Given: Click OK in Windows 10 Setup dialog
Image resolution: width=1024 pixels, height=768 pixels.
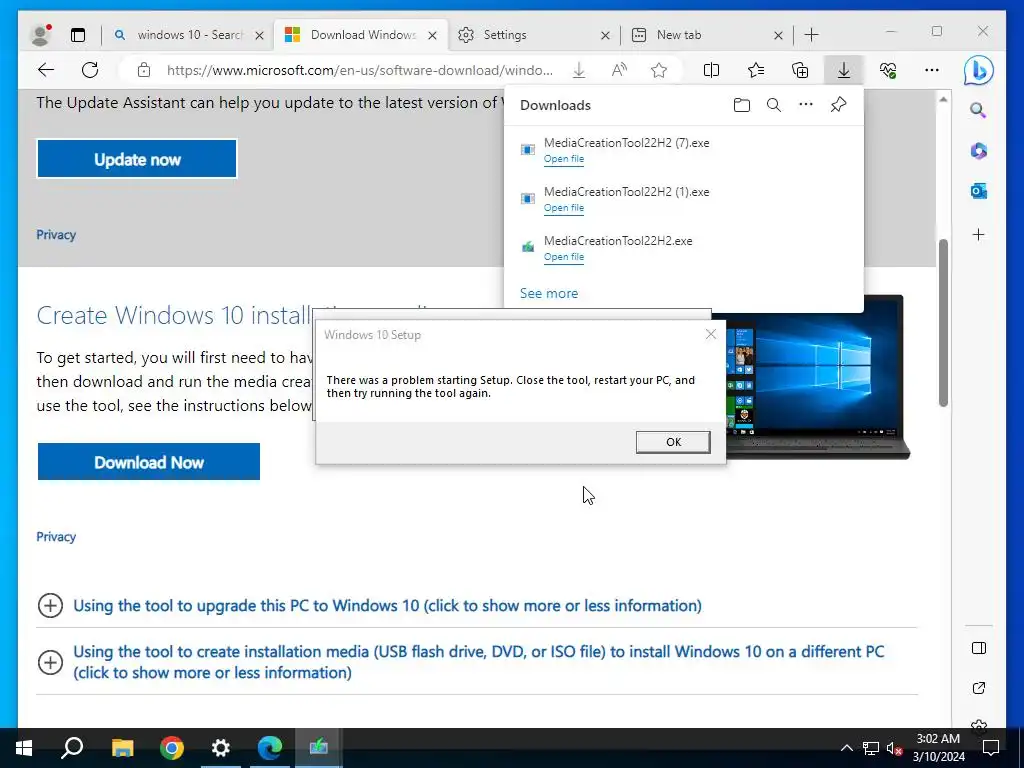Looking at the screenshot, I should (673, 442).
